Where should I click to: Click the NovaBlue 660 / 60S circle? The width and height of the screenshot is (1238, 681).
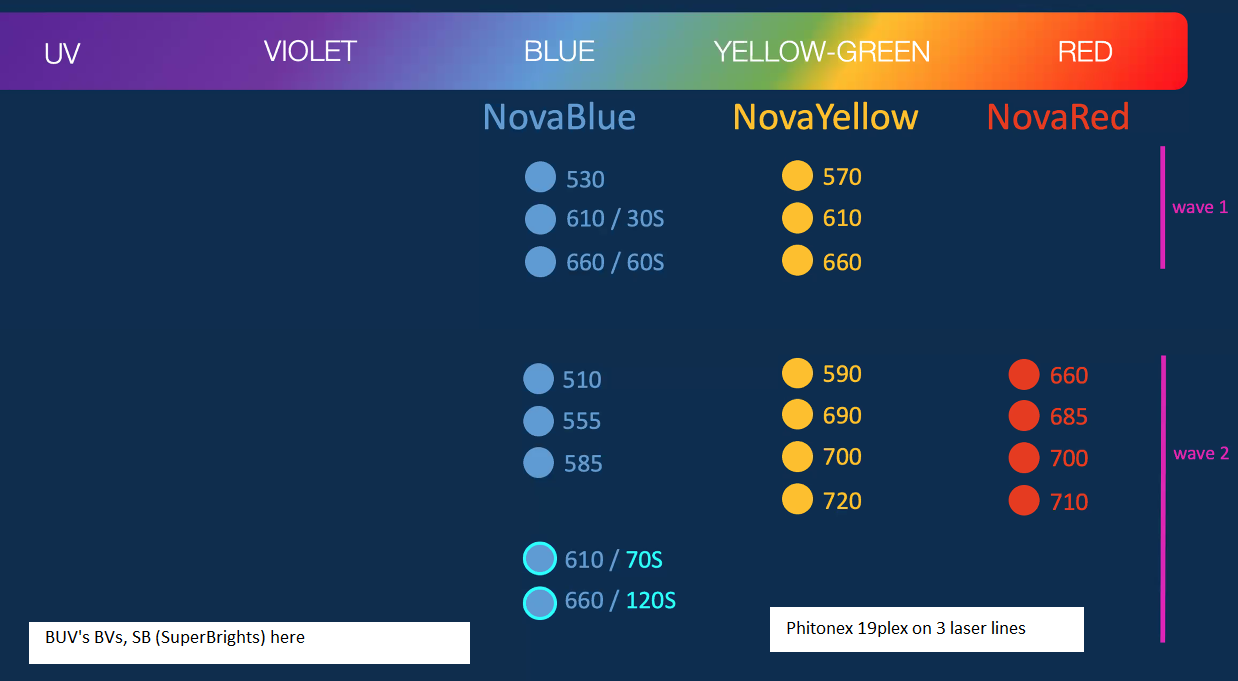[540, 261]
